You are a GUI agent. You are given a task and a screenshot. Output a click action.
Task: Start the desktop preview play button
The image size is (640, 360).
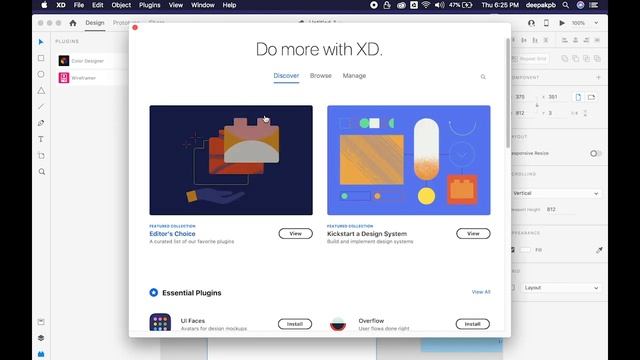click(x=562, y=23)
